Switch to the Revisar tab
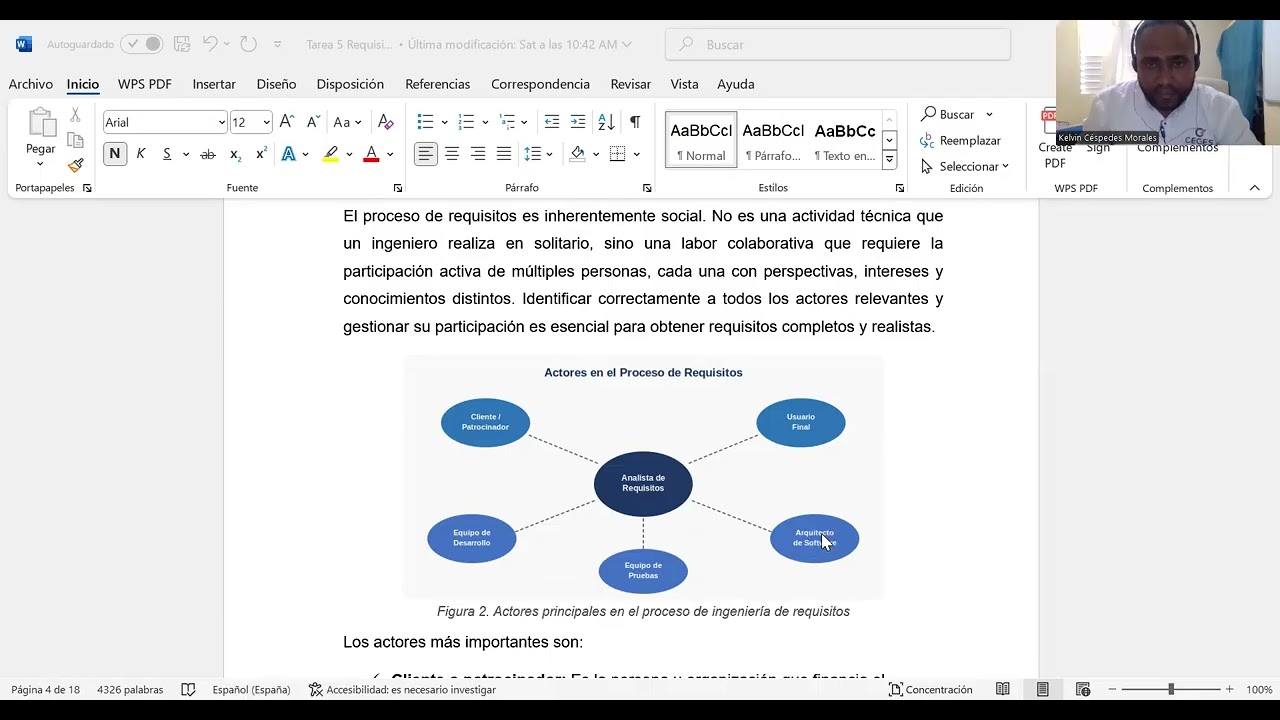 pos(630,84)
